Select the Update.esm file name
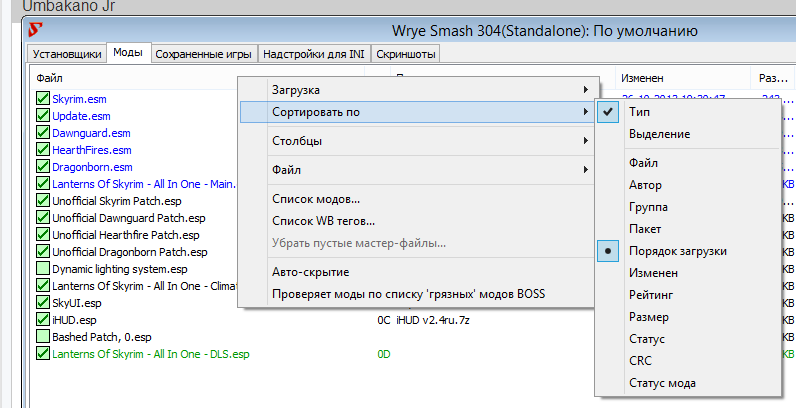The image size is (796, 408). pos(81,116)
